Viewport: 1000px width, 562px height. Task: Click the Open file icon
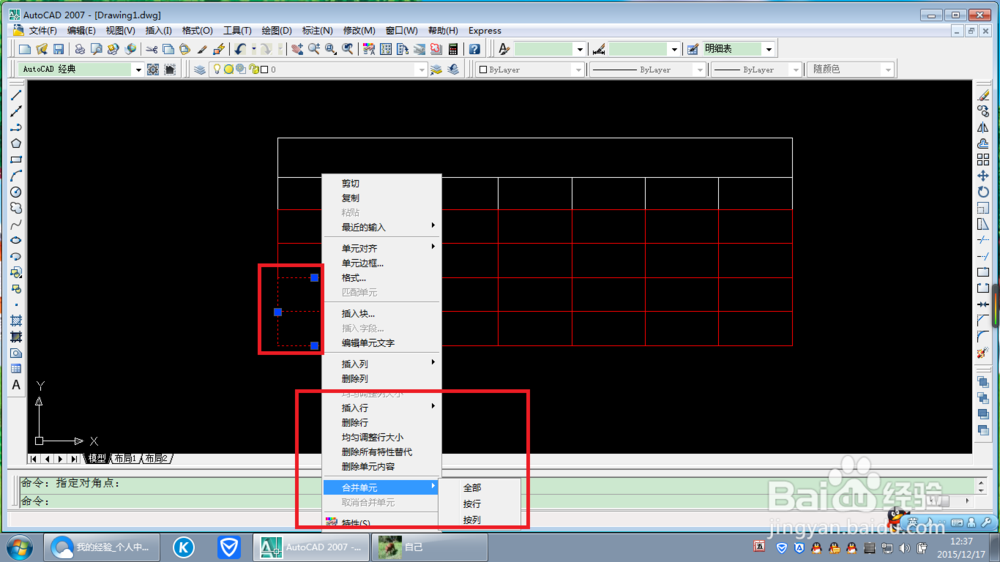[42, 49]
